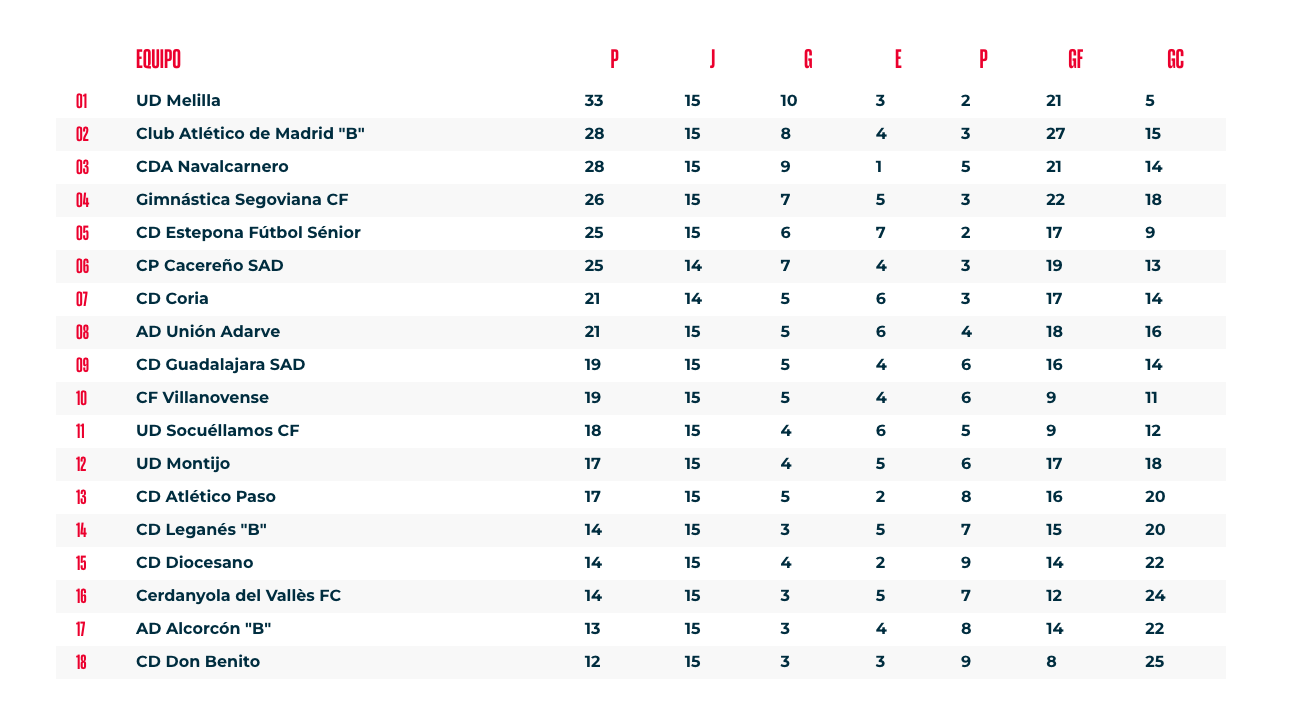Open CD Estepona Fútbol Sénior entry

click(248, 233)
